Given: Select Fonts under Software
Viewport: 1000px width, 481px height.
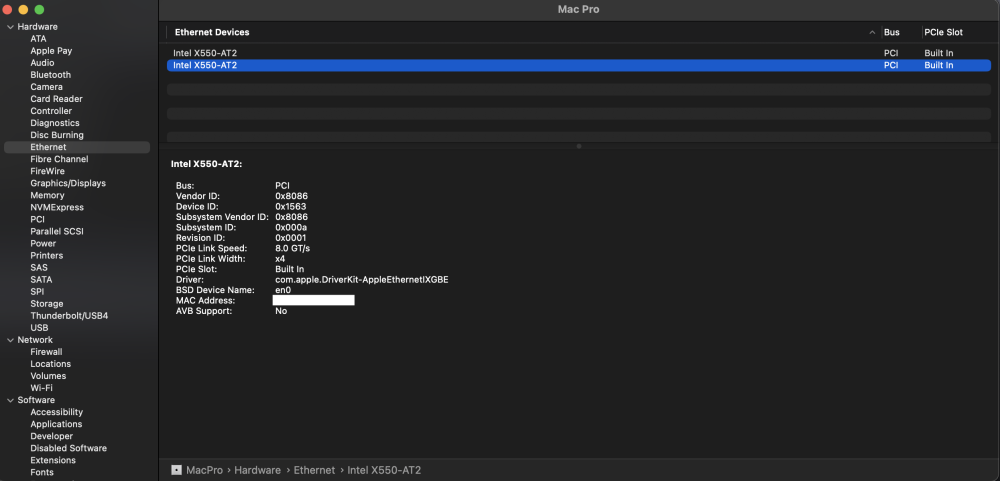Looking at the screenshot, I should (x=42, y=473).
